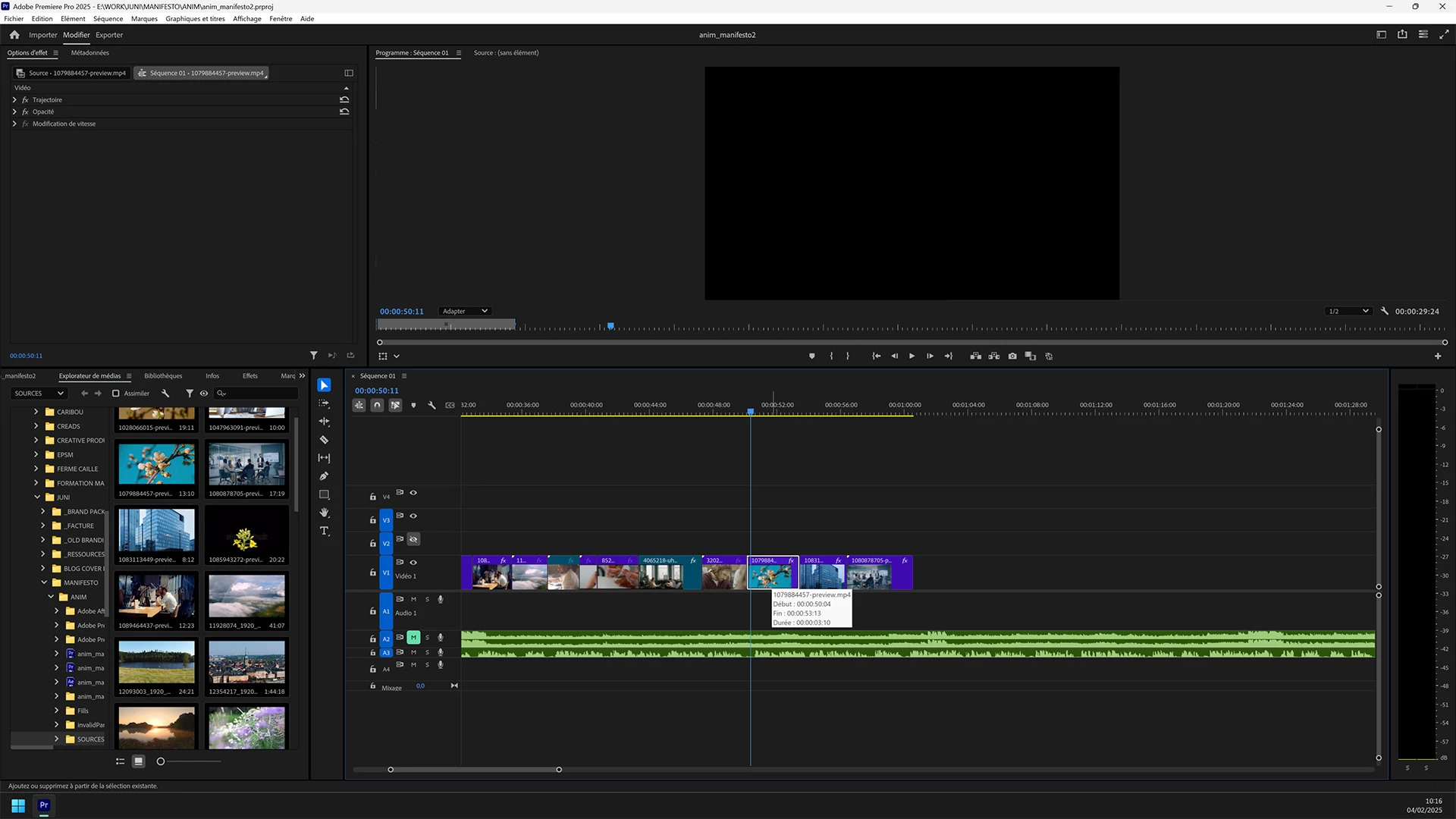The width and height of the screenshot is (1456, 819).
Task: Open the Séquence menu
Action: coord(108,19)
